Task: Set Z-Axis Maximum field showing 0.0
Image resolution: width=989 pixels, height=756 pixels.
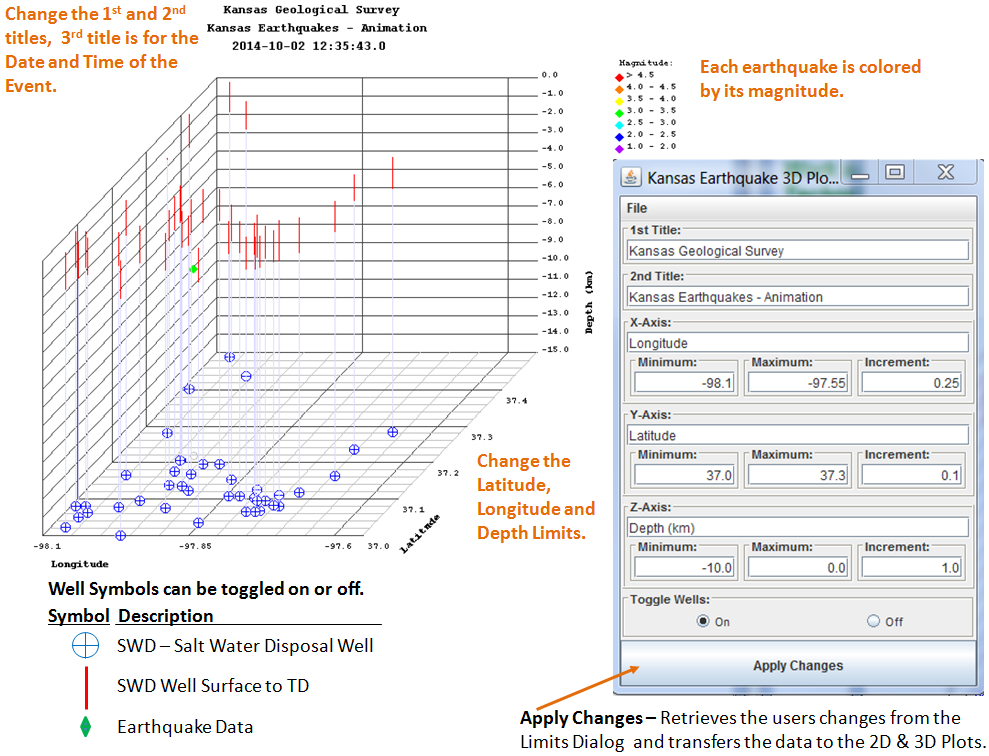Action: pos(798,567)
